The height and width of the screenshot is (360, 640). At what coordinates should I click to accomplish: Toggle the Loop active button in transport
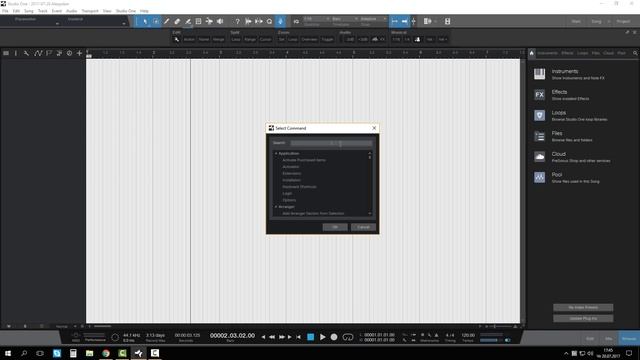[348, 337]
